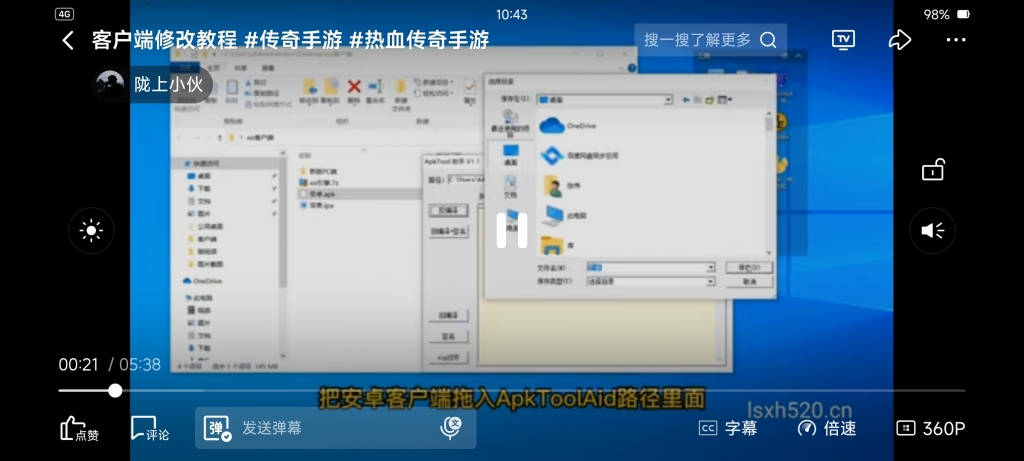The width and height of the screenshot is (1024, 461).
Task: Tap the 发送弹幕 input field
Action: (336, 428)
